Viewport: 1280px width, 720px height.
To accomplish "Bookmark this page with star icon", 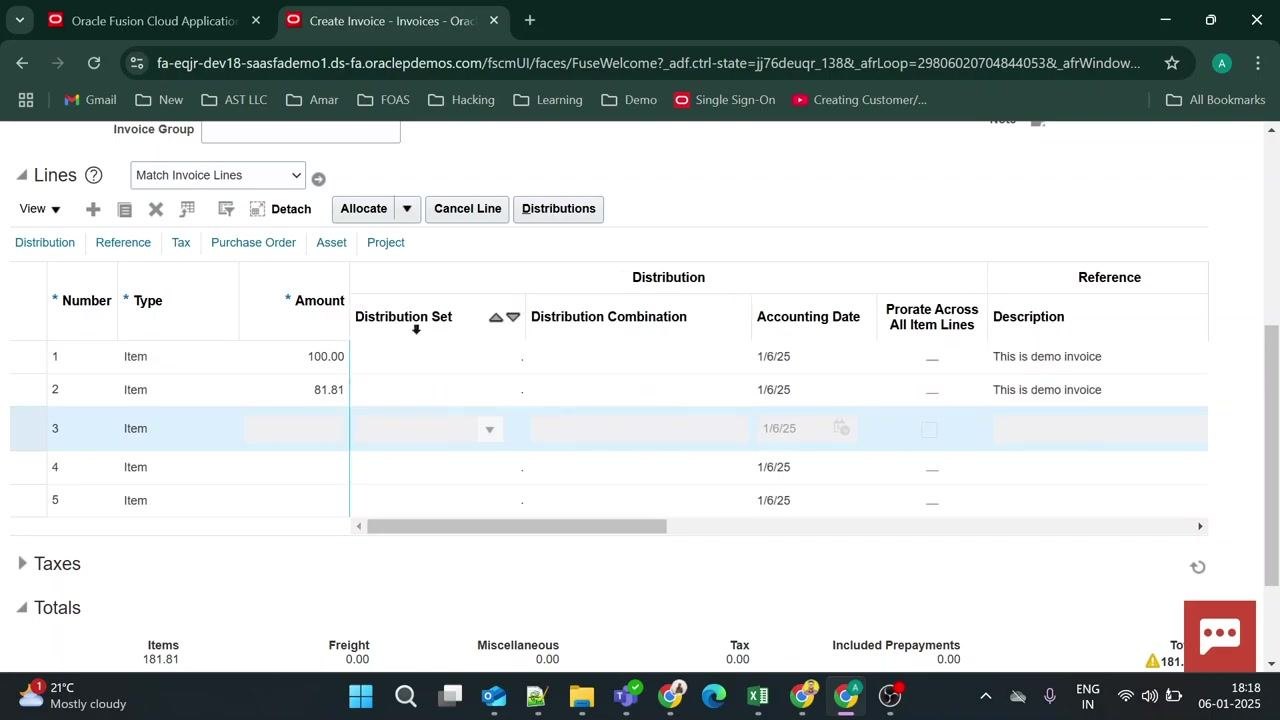I will point(1171,63).
